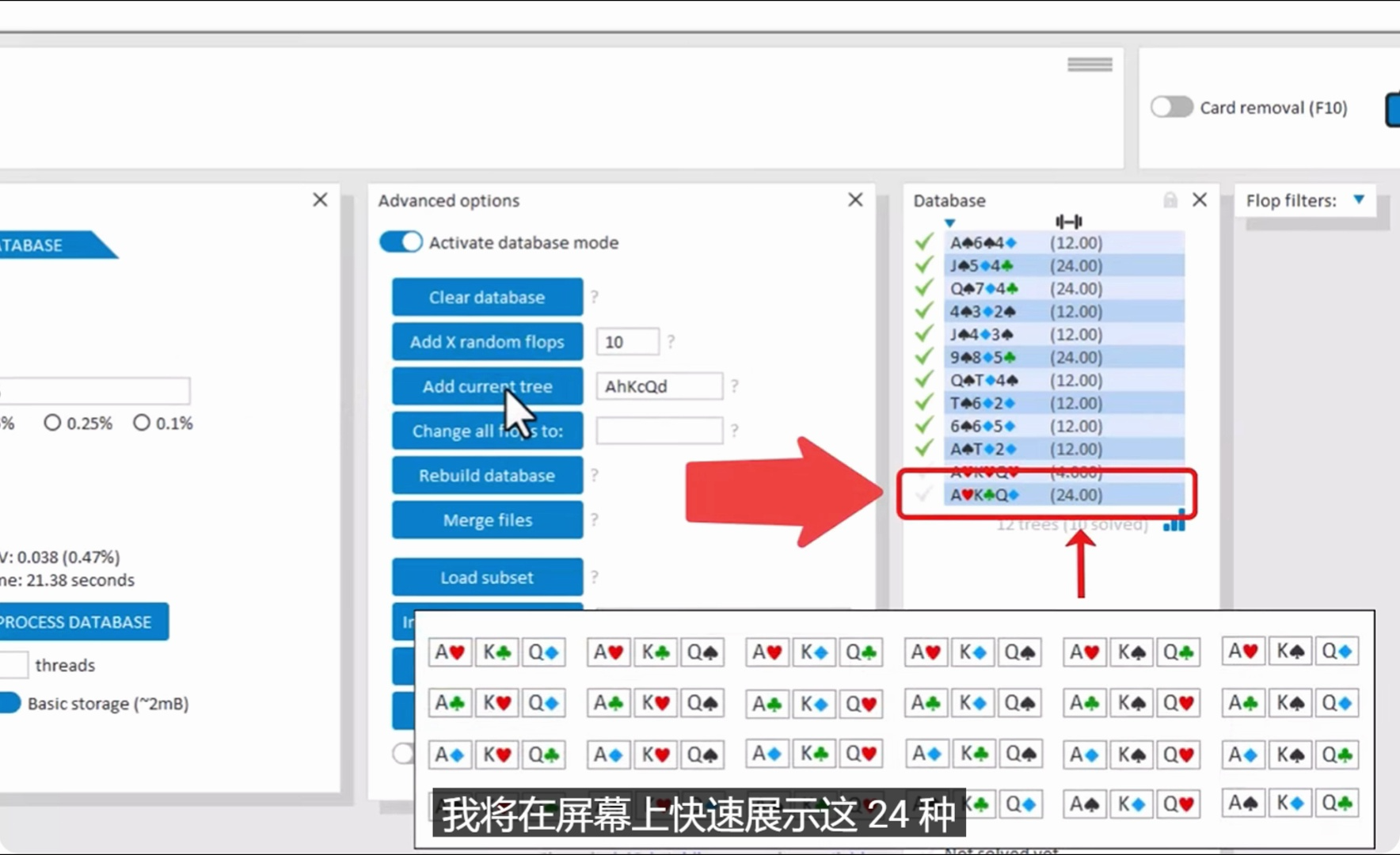1400x855 pixels.
Task: Click the '12 trees (10 solved)' status text
Action: point(1072,524)
